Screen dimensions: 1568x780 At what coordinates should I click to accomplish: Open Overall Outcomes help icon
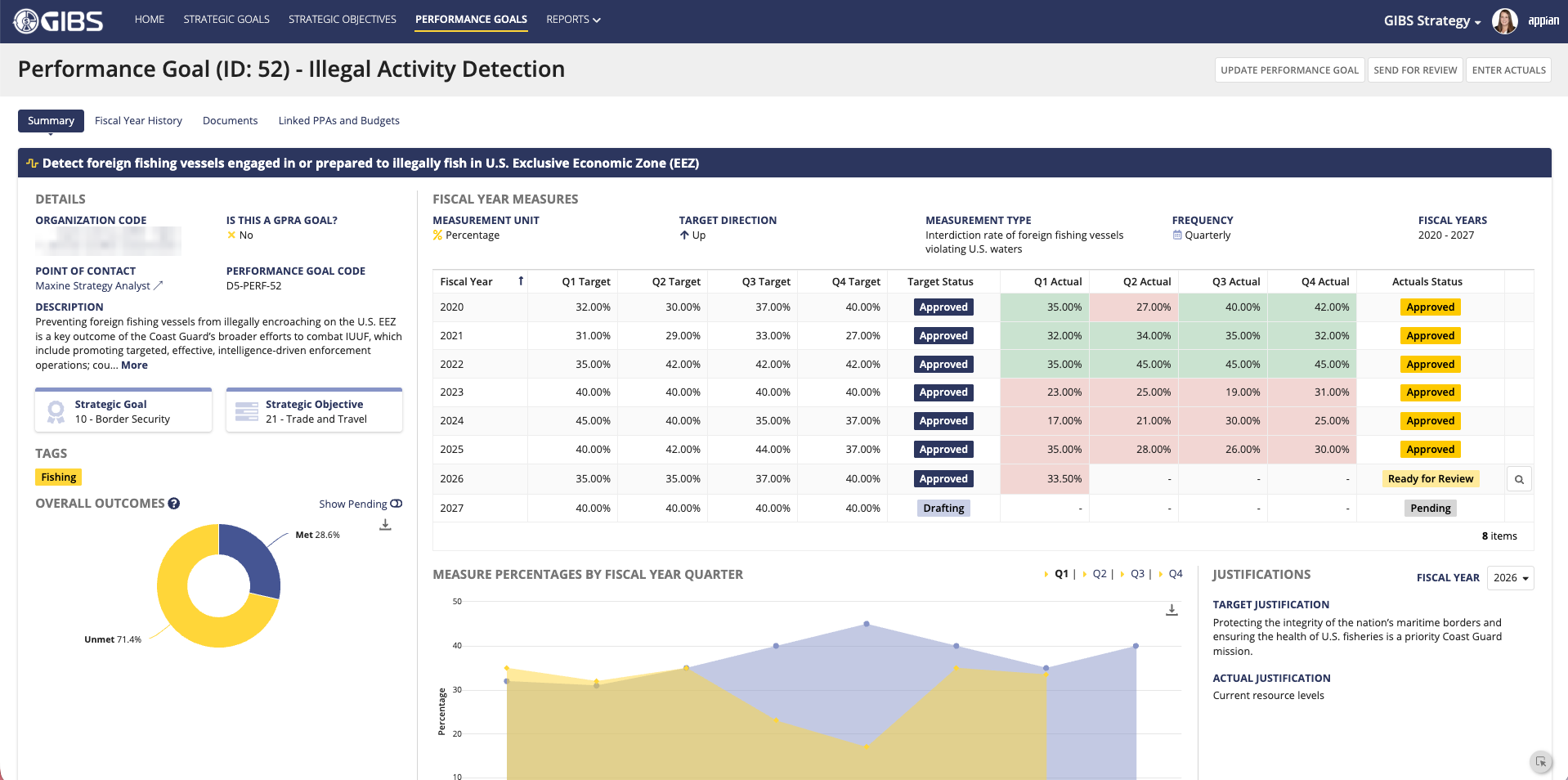pyautogui.click(x=174, y=504)
